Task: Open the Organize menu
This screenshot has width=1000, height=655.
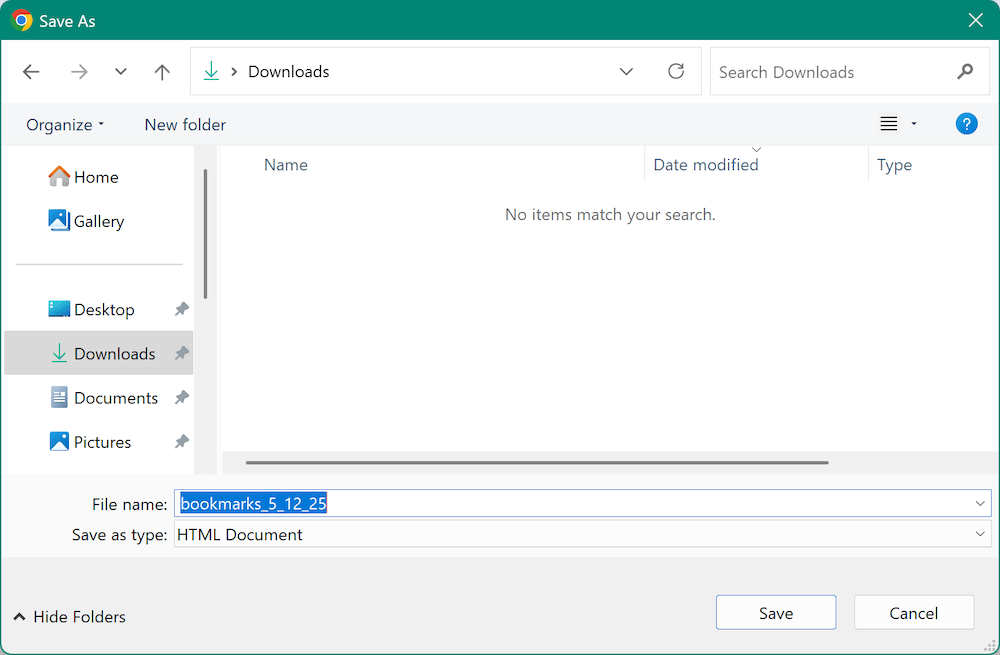Action: coord(64,124)
